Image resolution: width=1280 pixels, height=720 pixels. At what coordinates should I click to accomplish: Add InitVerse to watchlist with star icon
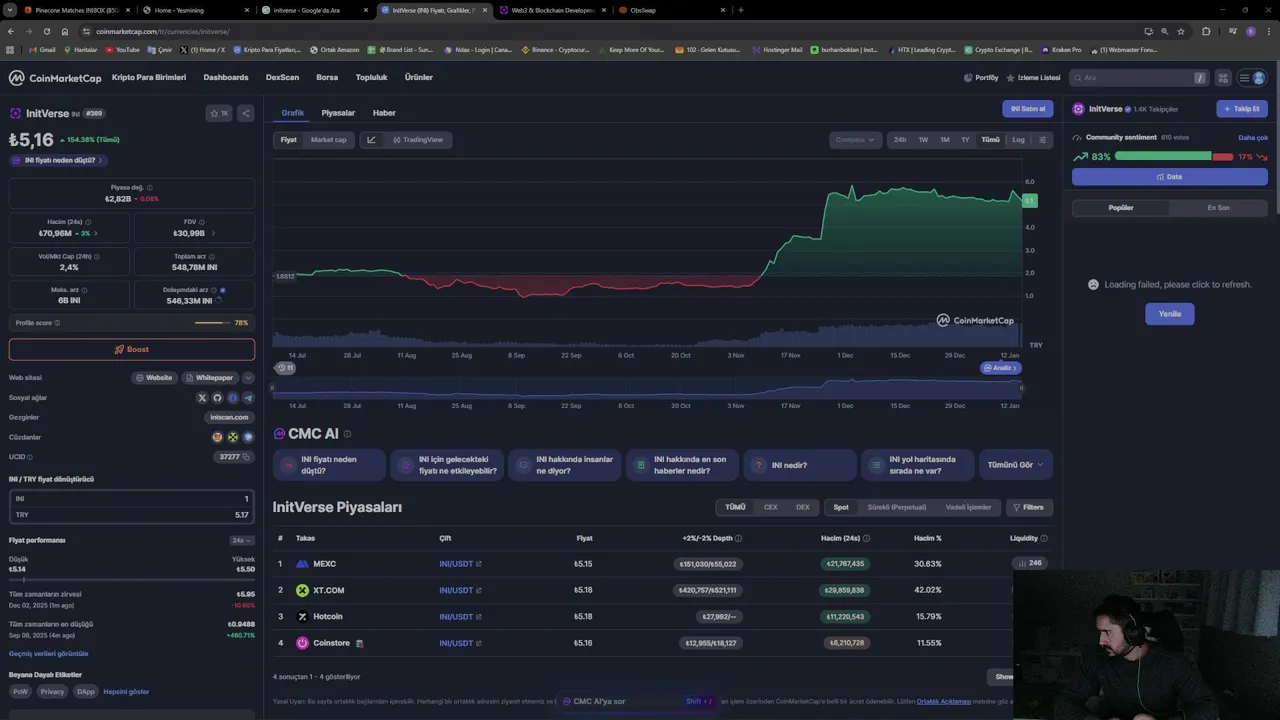click(219, 113)
